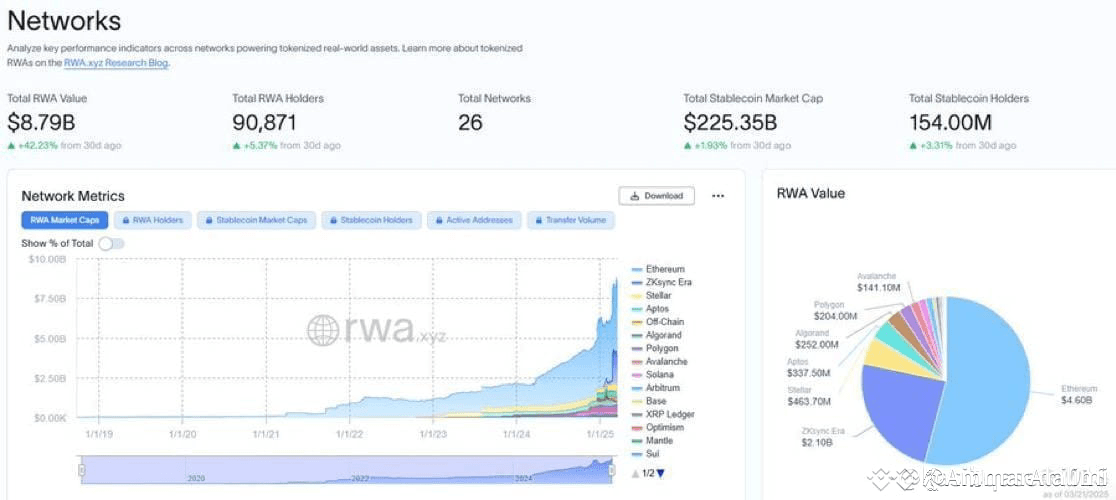Hide the Solana legend entry
Image resolution: width=1116 pixels, height=500 pixels.
tap(652, 374)
